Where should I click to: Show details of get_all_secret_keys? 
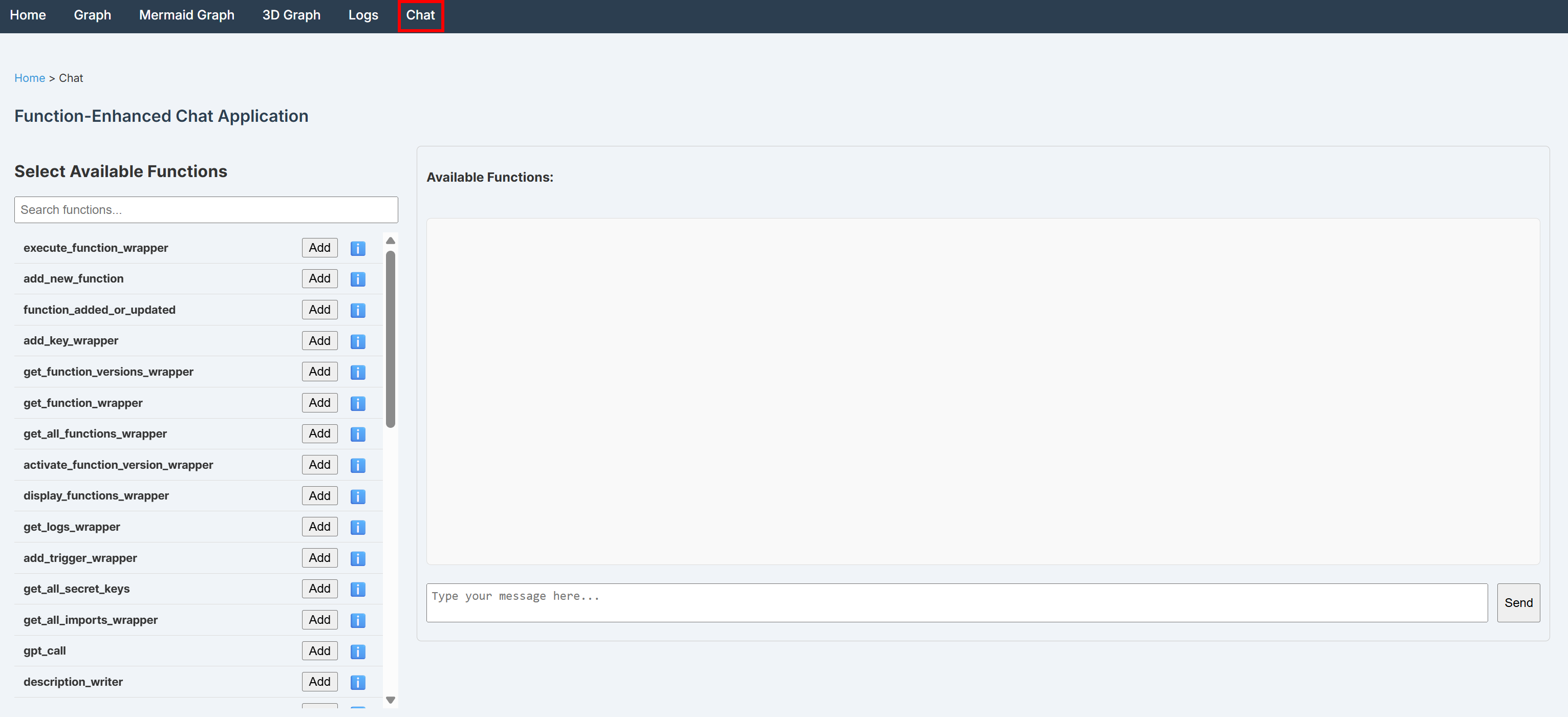[x=357, y=589]
